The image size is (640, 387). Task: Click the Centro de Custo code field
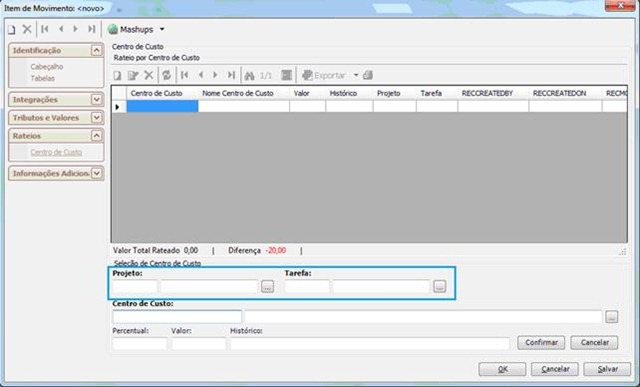click(177, 317)
